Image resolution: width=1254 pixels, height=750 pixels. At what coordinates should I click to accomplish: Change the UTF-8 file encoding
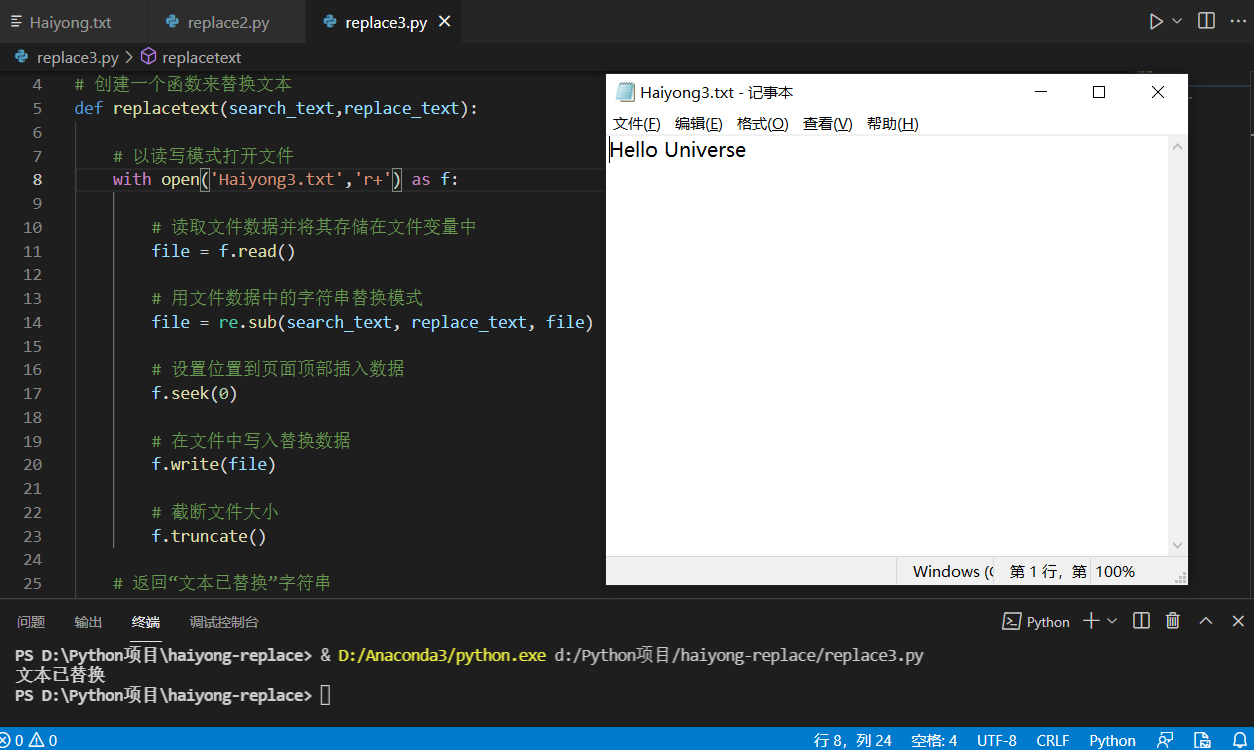996,740
